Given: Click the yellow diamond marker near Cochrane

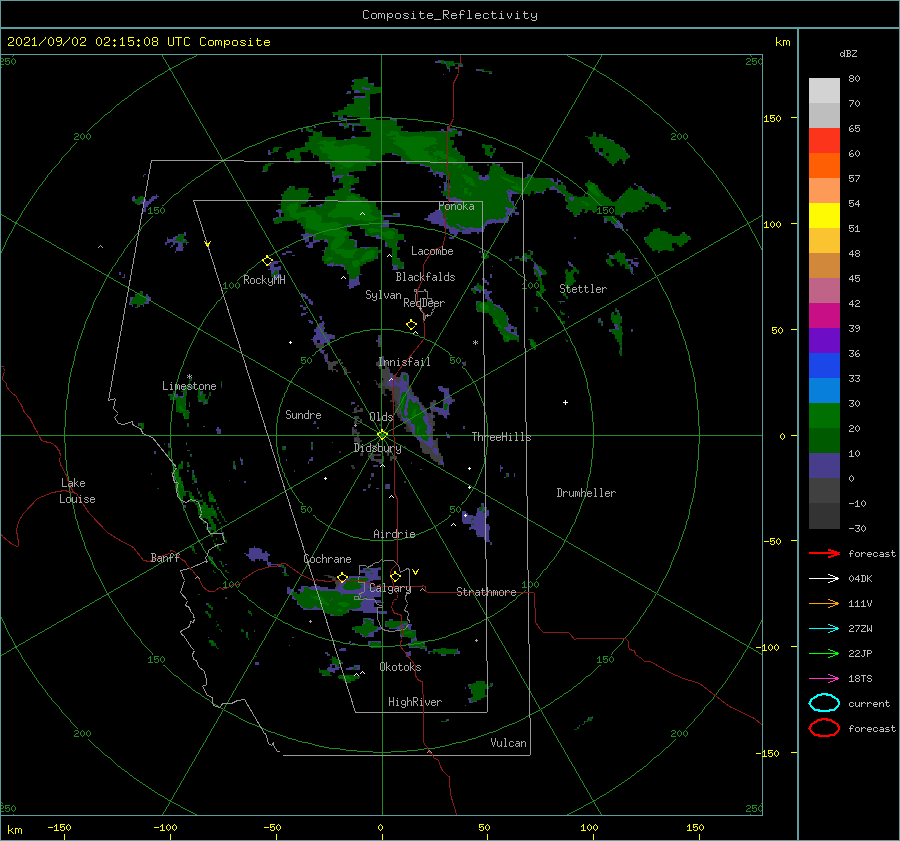Looking at the screenshot, I should (x=343, y=577).
